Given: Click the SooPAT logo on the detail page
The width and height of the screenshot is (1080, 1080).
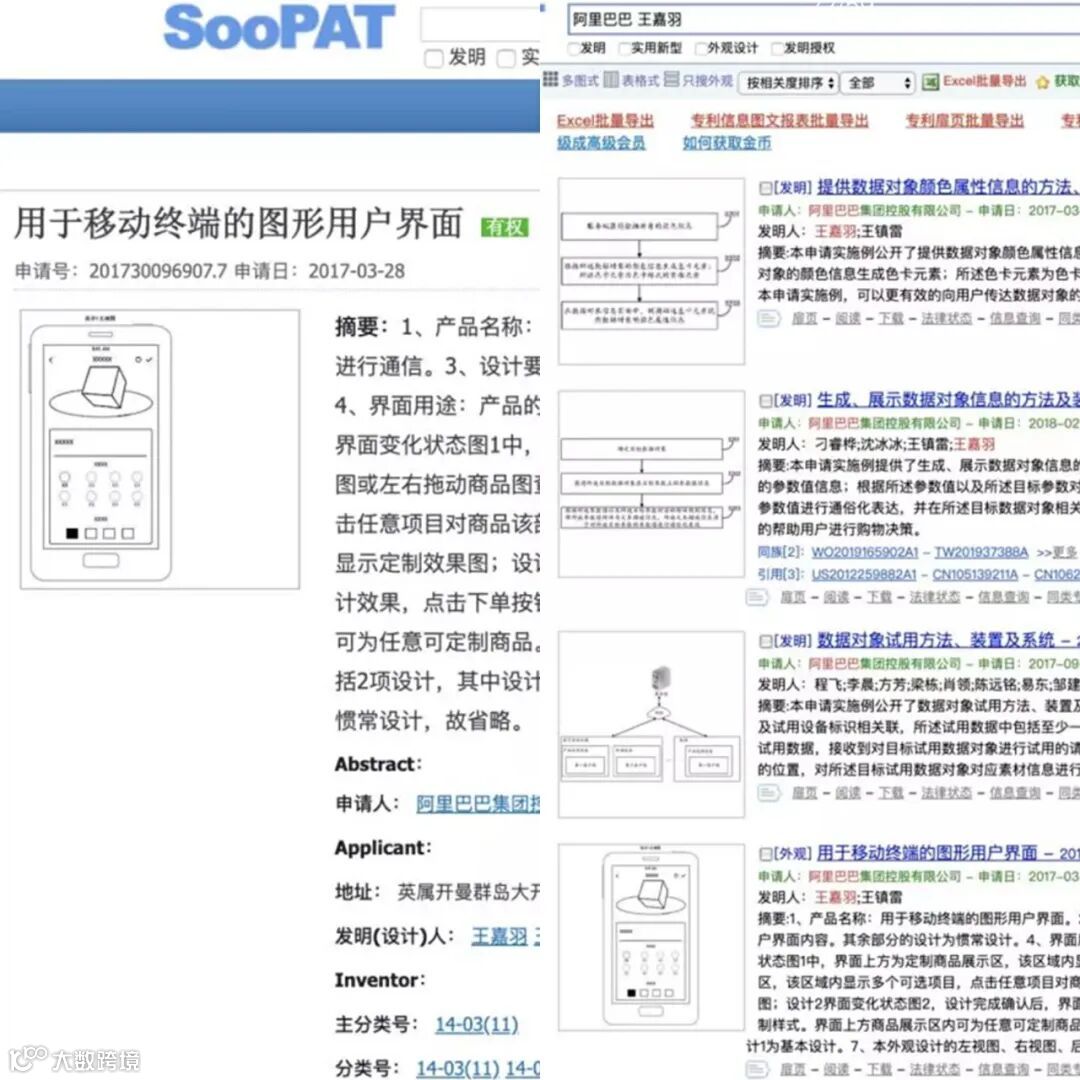Looking at the screenshot, I should (279, 28).
